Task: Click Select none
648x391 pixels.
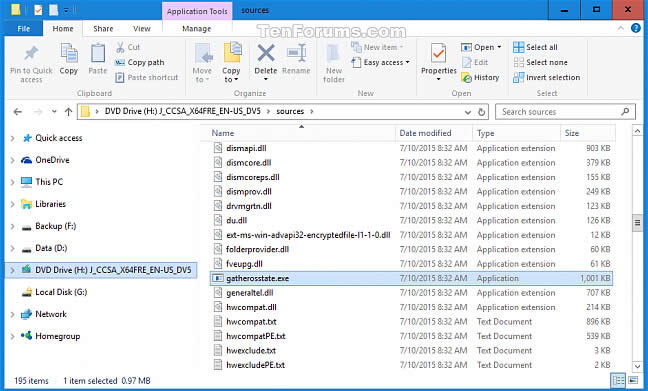Action: 541,62
